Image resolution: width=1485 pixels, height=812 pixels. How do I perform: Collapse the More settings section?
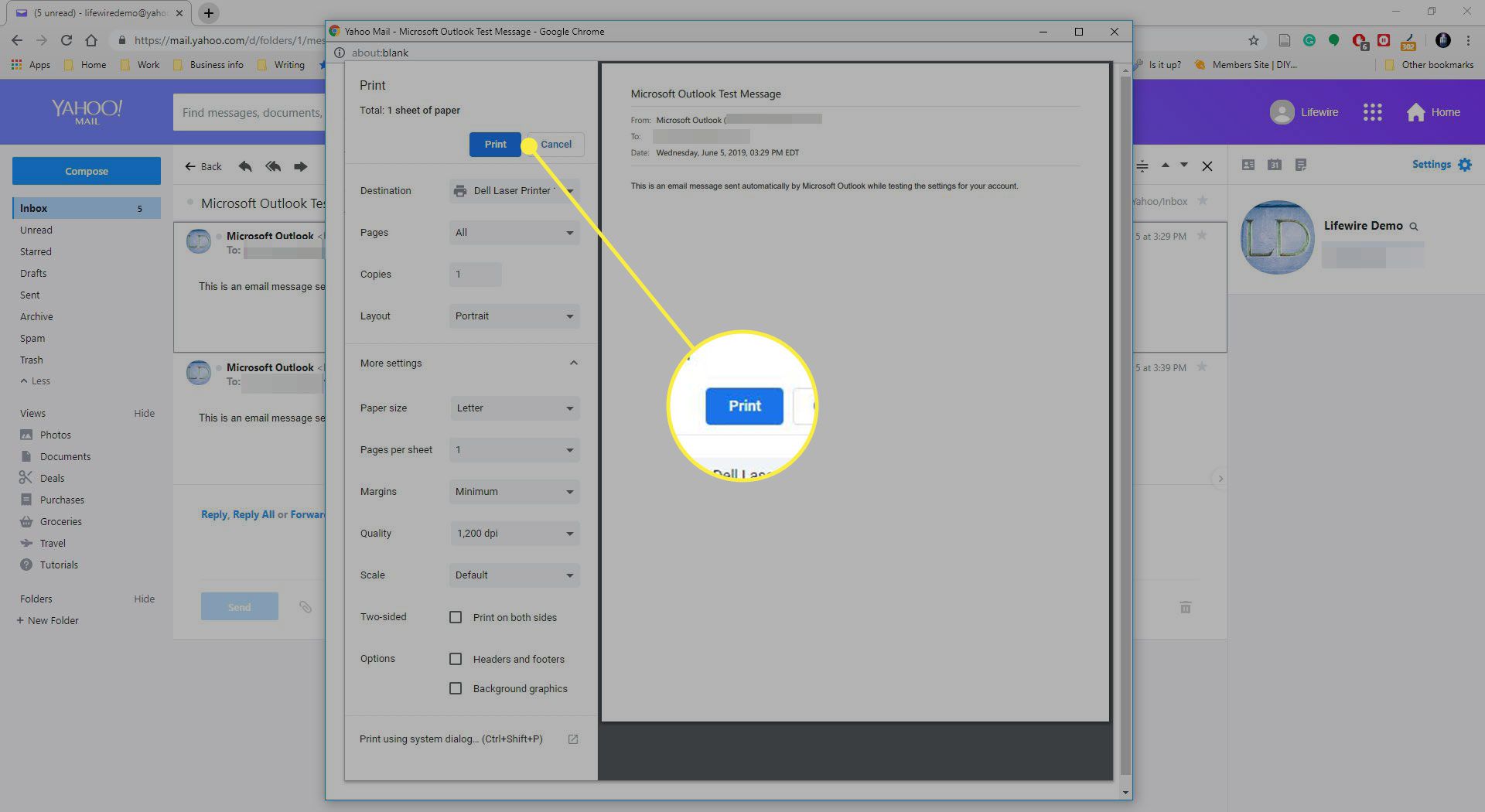click(x=573, y=363)
